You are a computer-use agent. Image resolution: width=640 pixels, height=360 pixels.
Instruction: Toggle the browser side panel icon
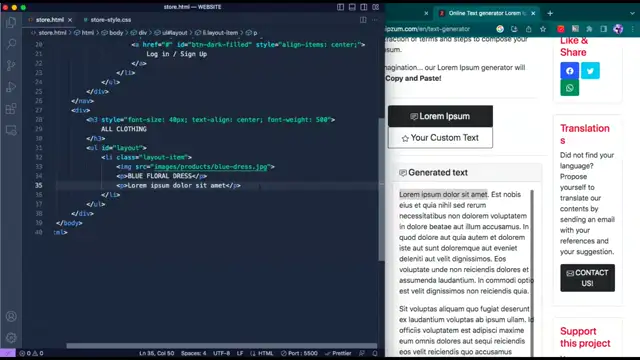click(604, 29)
